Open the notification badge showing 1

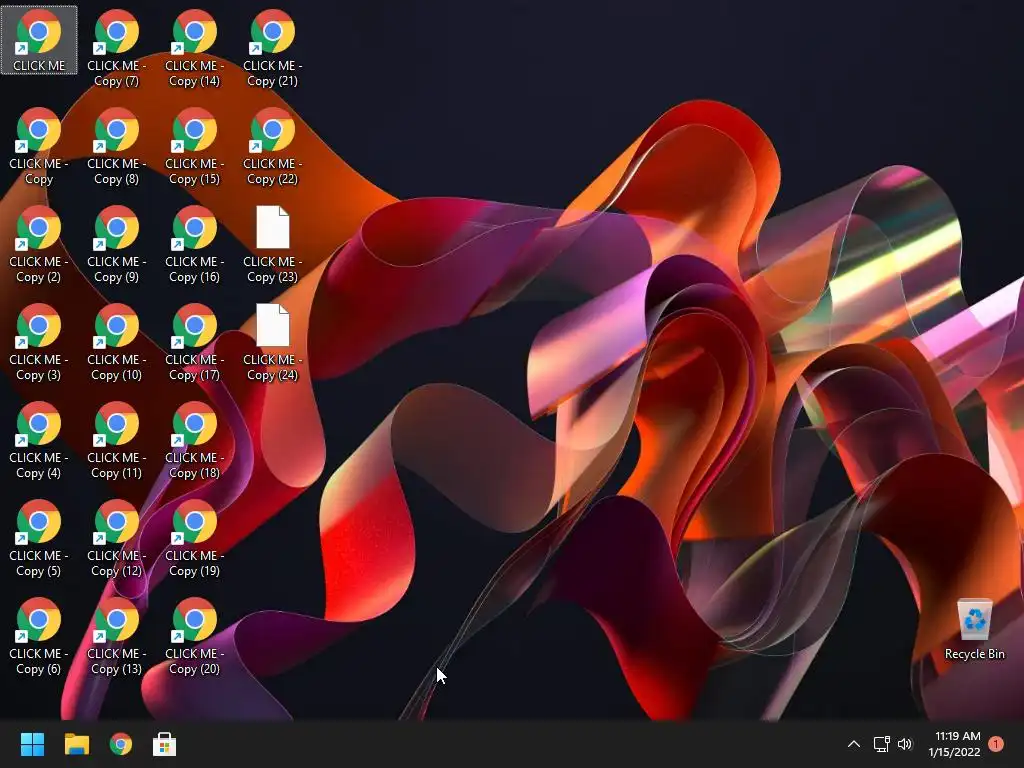click(x=996, y=744)
